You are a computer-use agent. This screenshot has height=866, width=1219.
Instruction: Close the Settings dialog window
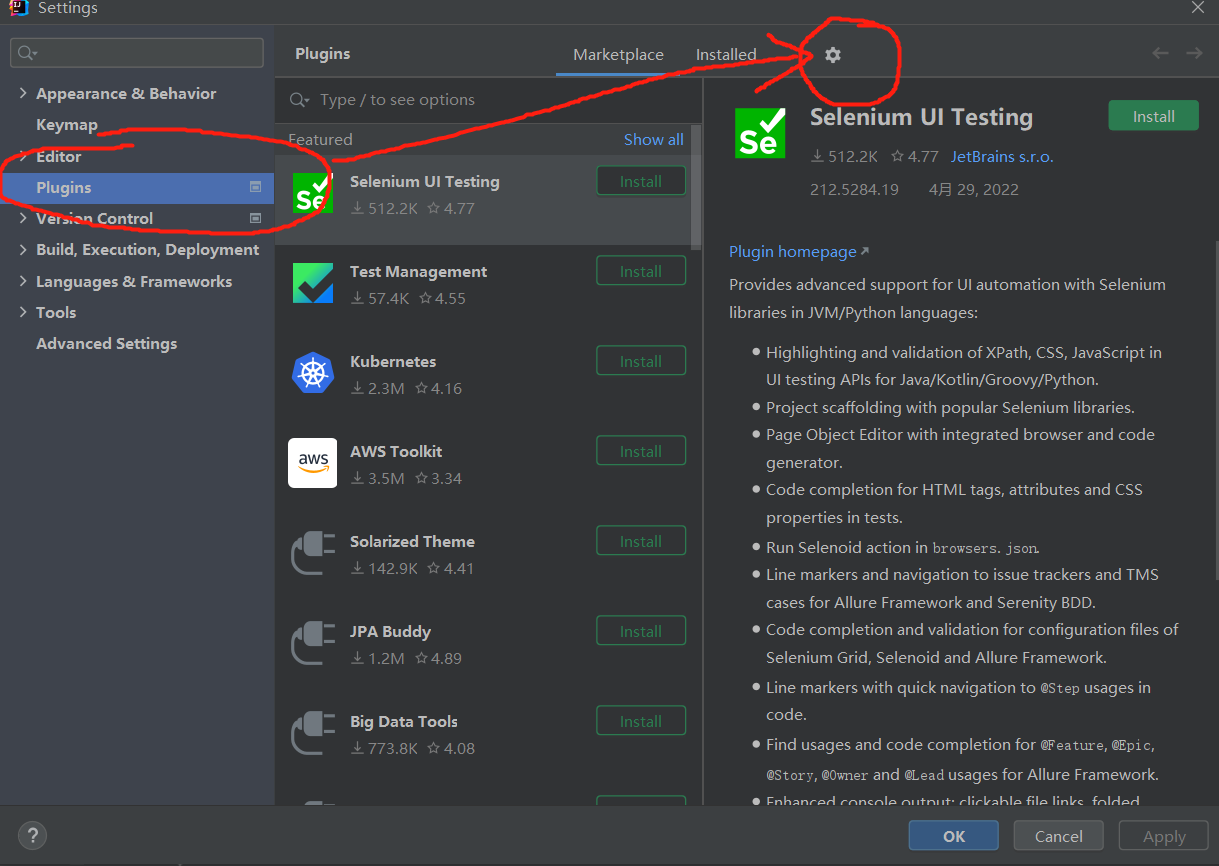1198,7
